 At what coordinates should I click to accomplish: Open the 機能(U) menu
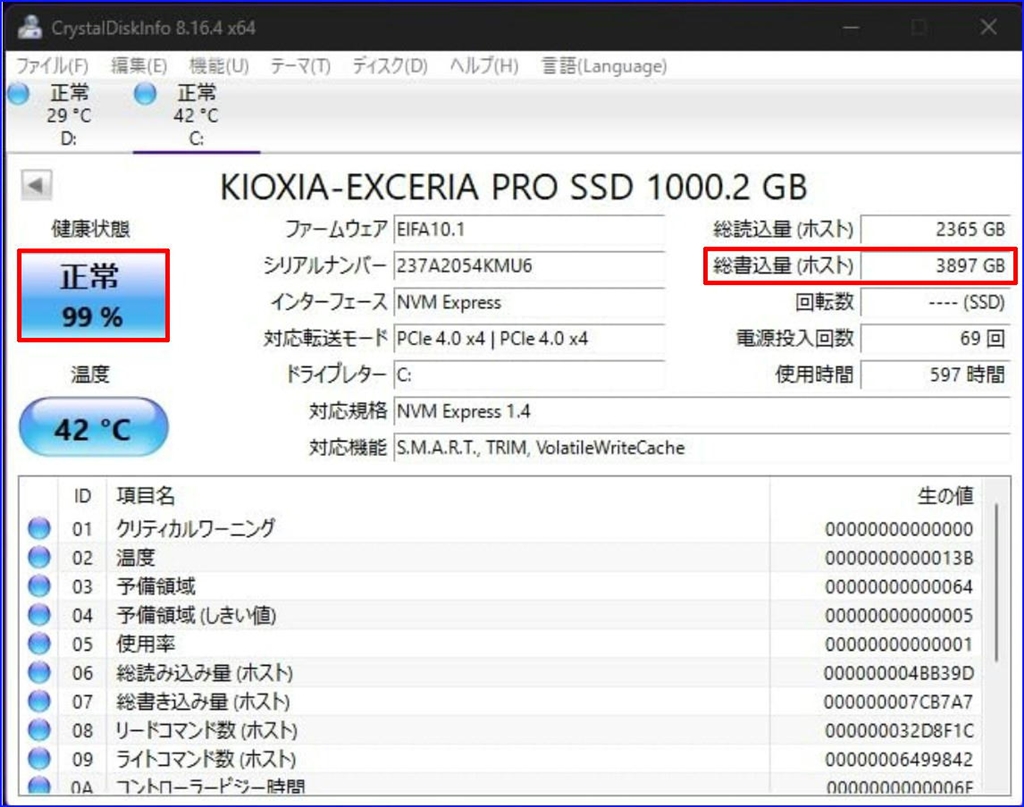(219, 66)
